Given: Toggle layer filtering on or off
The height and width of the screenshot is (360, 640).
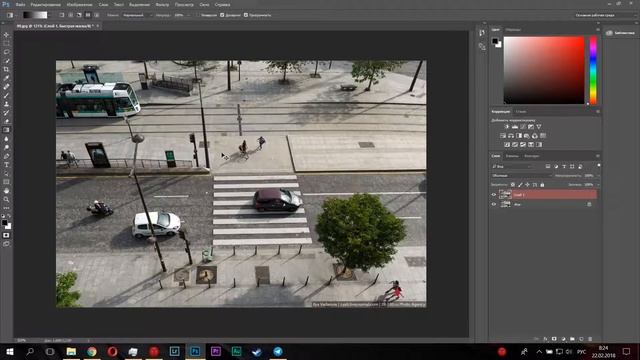Looking at the screenshot, I should [599, 165].
